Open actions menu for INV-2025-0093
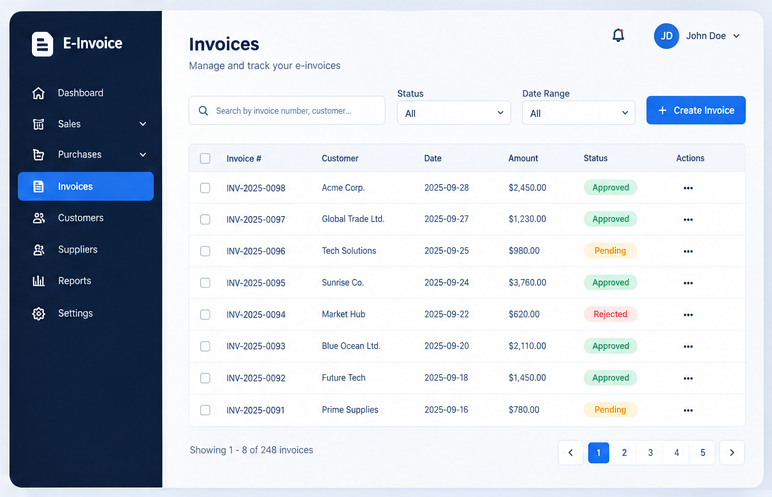 (x=688, y=347)
